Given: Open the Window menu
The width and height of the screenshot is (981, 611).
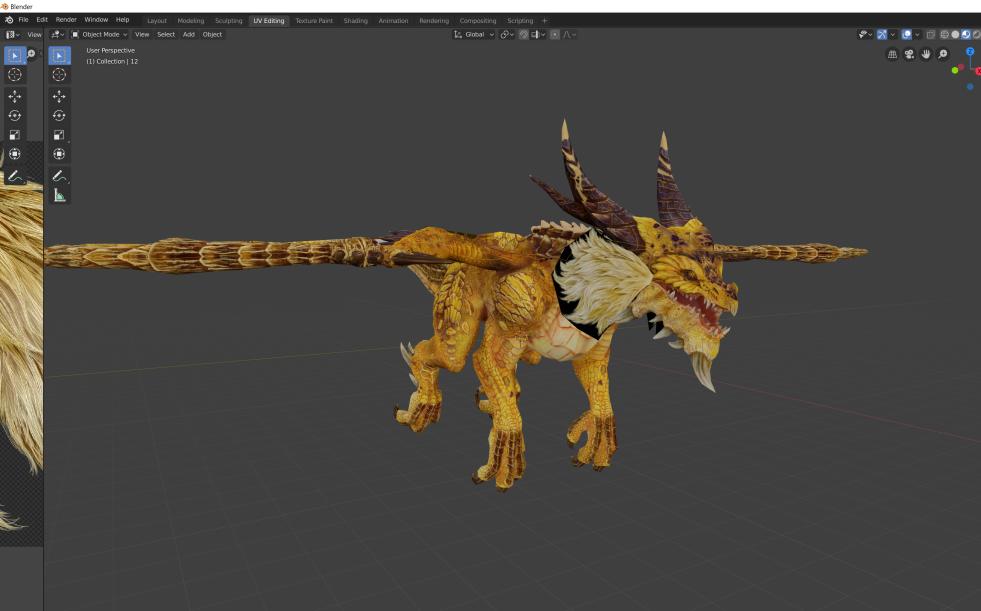Looking at the screenshot, I should [96, 20].
